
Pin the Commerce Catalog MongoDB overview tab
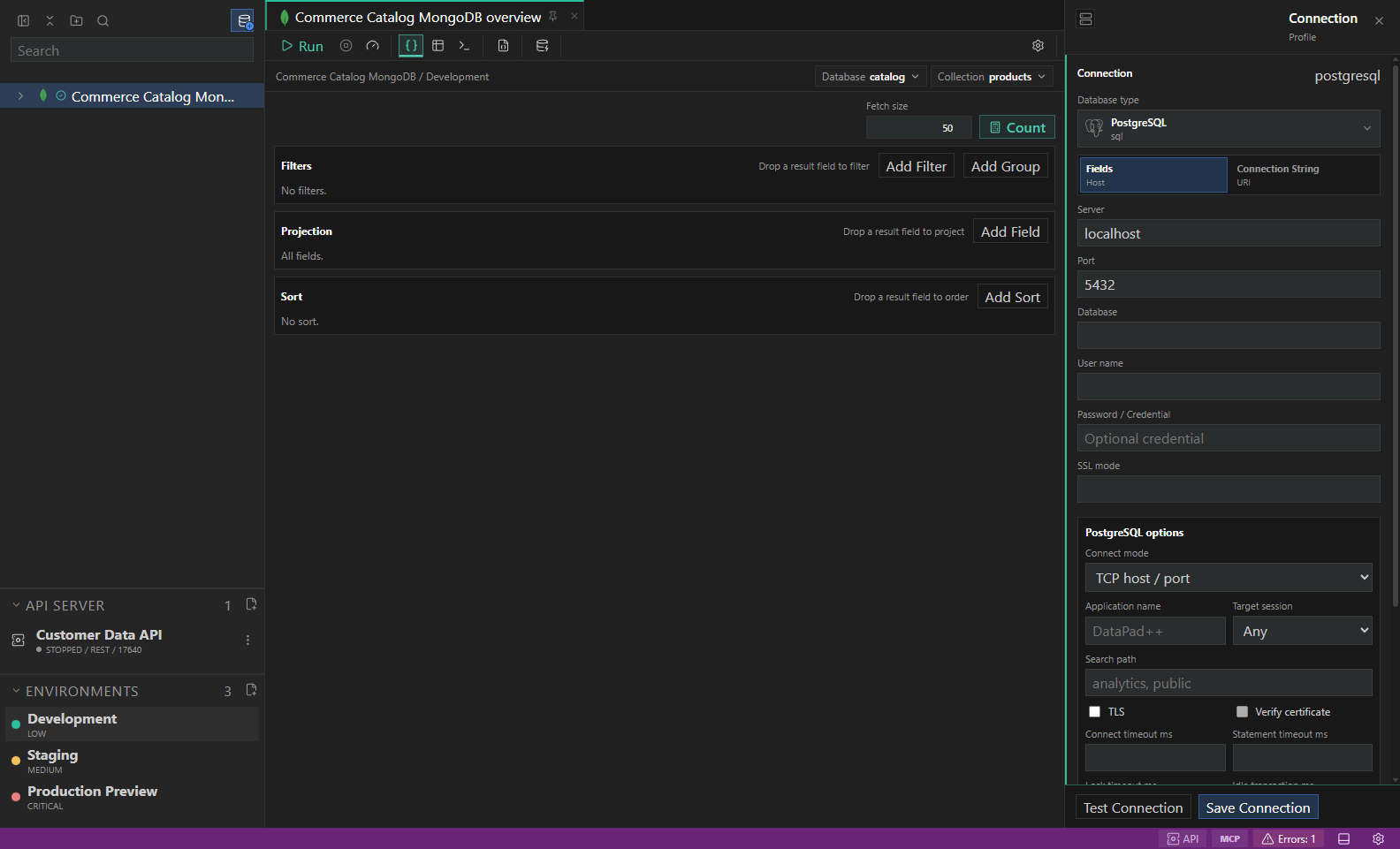[x=553, y=16]
